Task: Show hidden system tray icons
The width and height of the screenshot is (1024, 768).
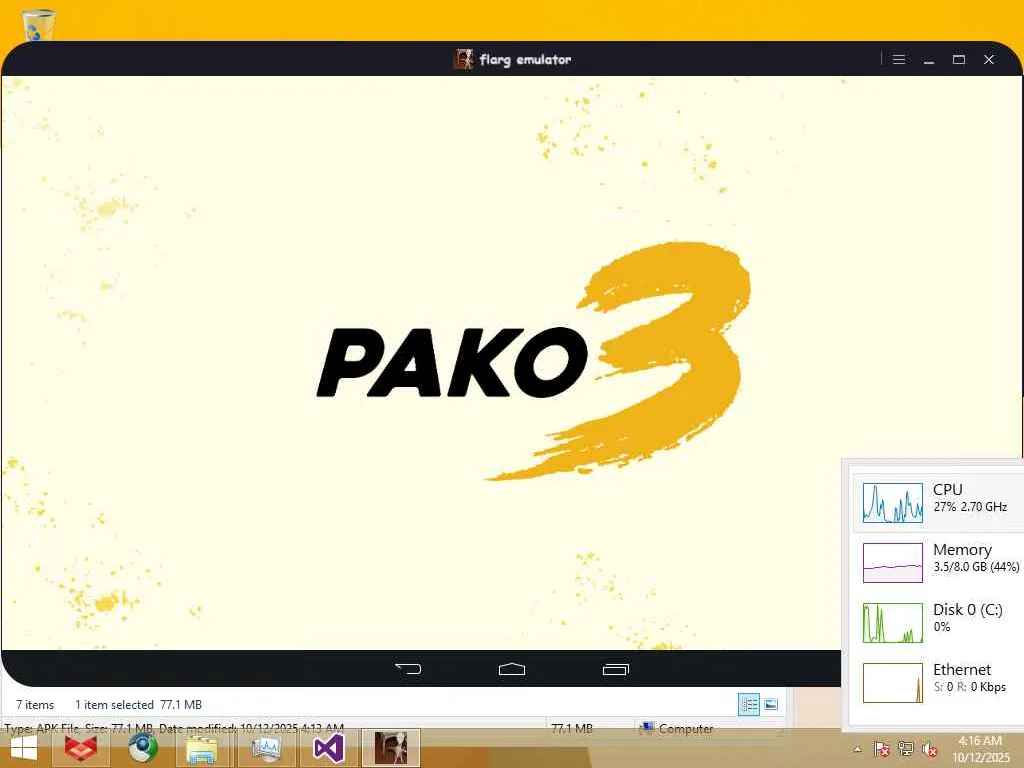Action: tap(857, 750)
